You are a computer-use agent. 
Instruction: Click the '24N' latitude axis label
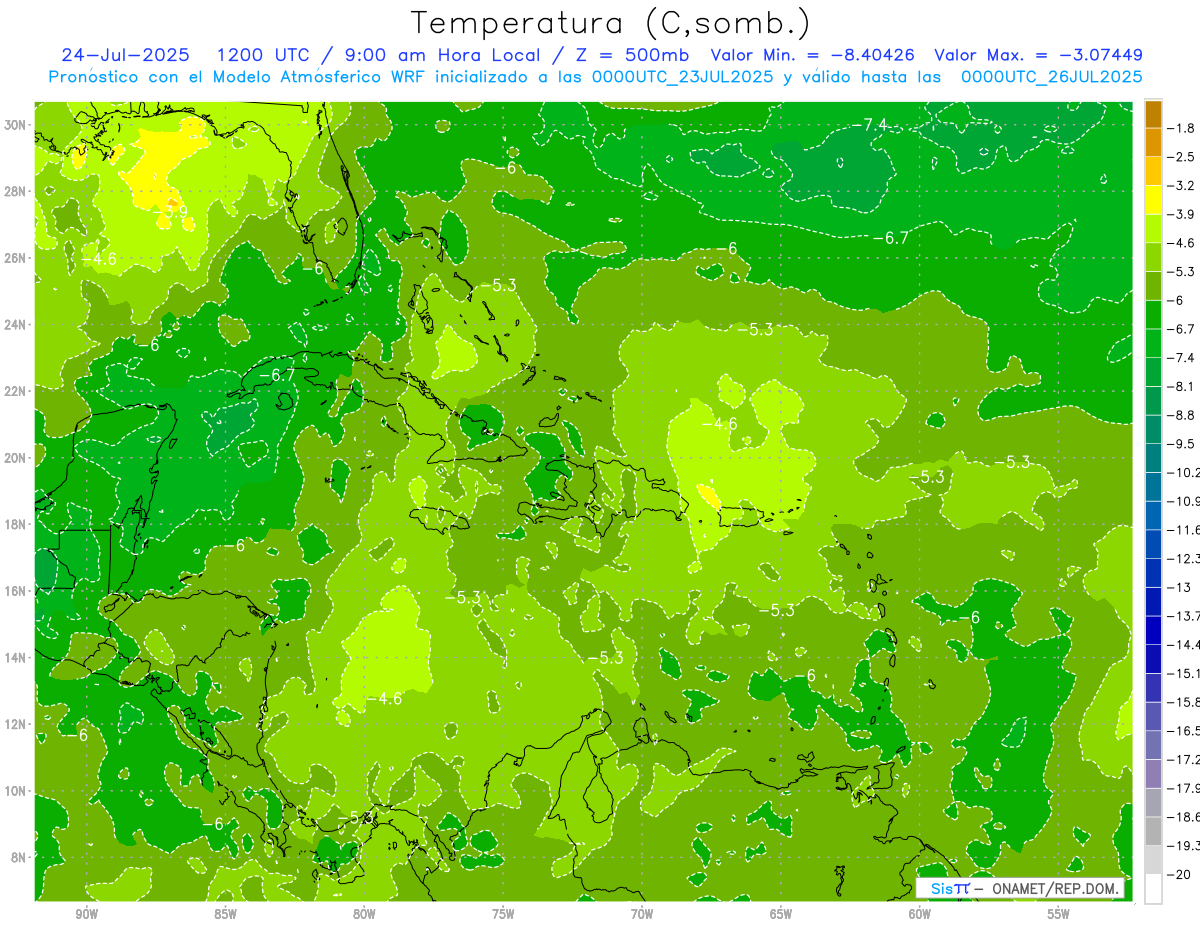[x=17, y=324]
